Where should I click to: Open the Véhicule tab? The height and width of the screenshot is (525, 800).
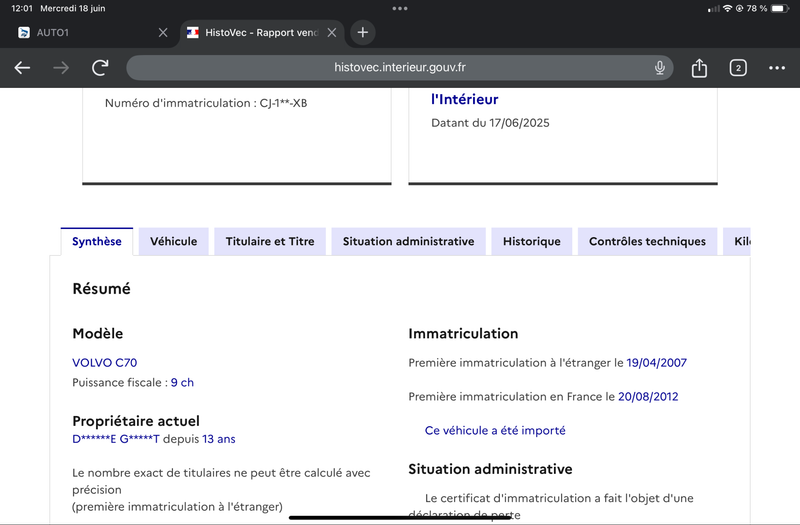tap(173, 241)
